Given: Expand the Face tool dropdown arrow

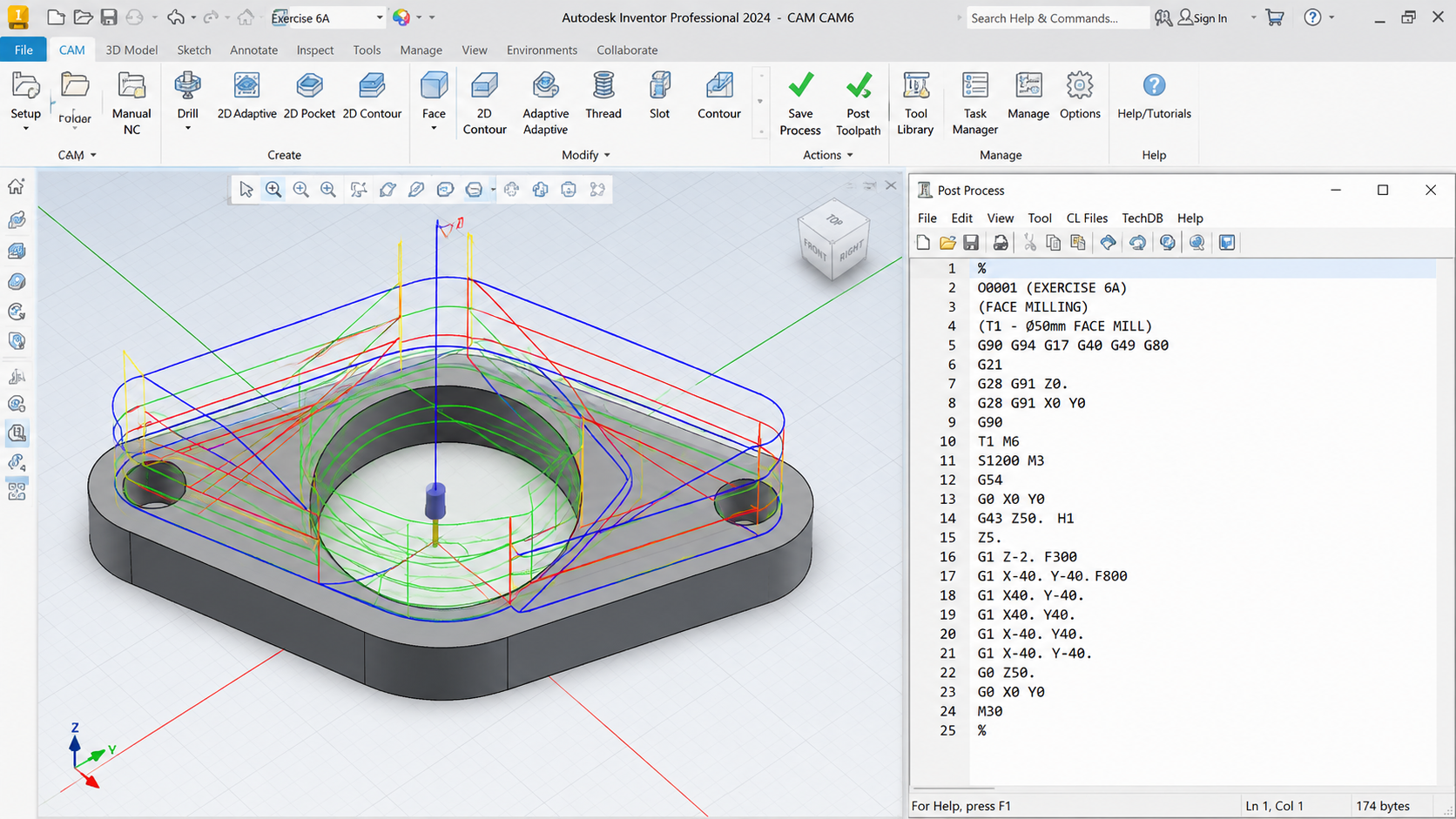Looking at the screenshot, I should [434, 129].
